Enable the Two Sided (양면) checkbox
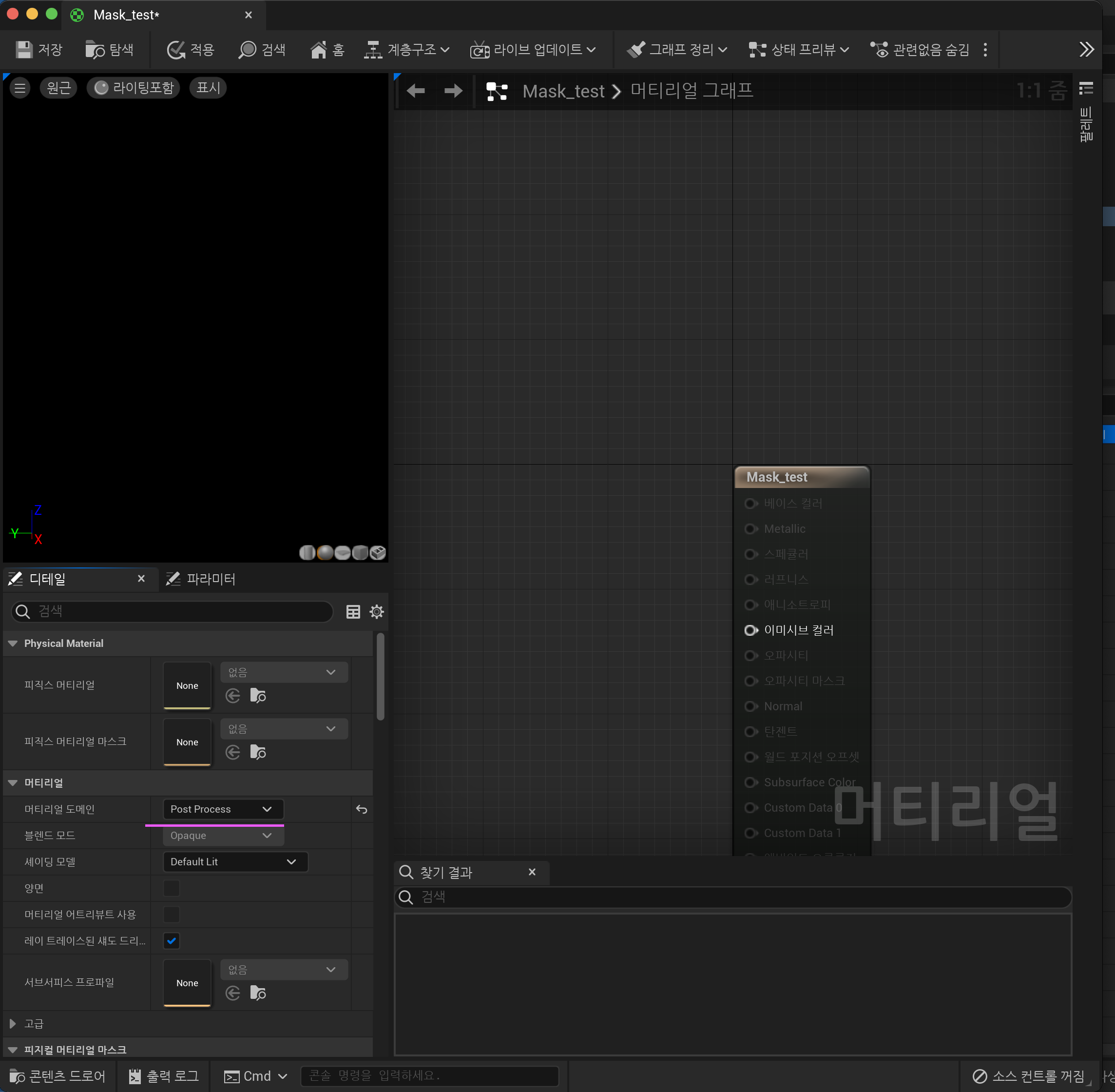Viewport: 1115px width, 1092px height. pyautogui.click(x=172, y=888)
